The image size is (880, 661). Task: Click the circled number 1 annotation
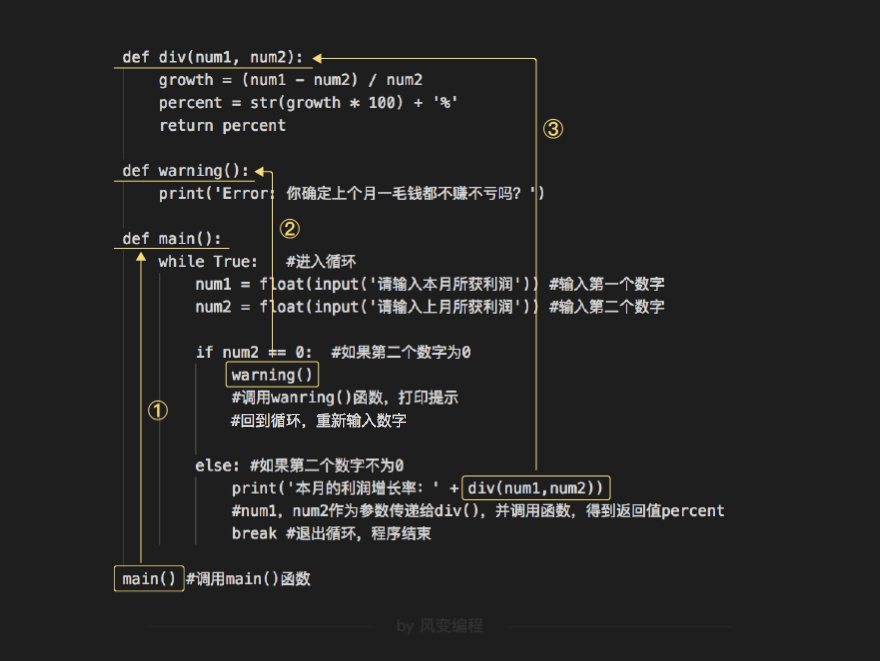[x=158, y=410]
